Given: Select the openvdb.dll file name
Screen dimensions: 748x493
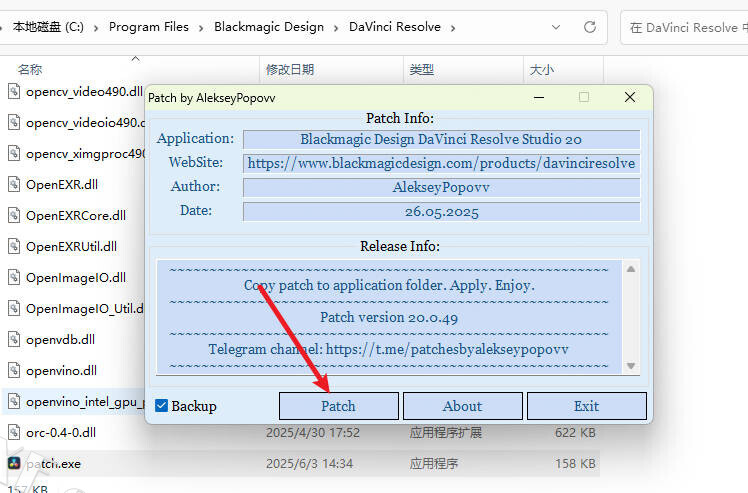Looking at the screenshot, I should (x=61, y=340).
